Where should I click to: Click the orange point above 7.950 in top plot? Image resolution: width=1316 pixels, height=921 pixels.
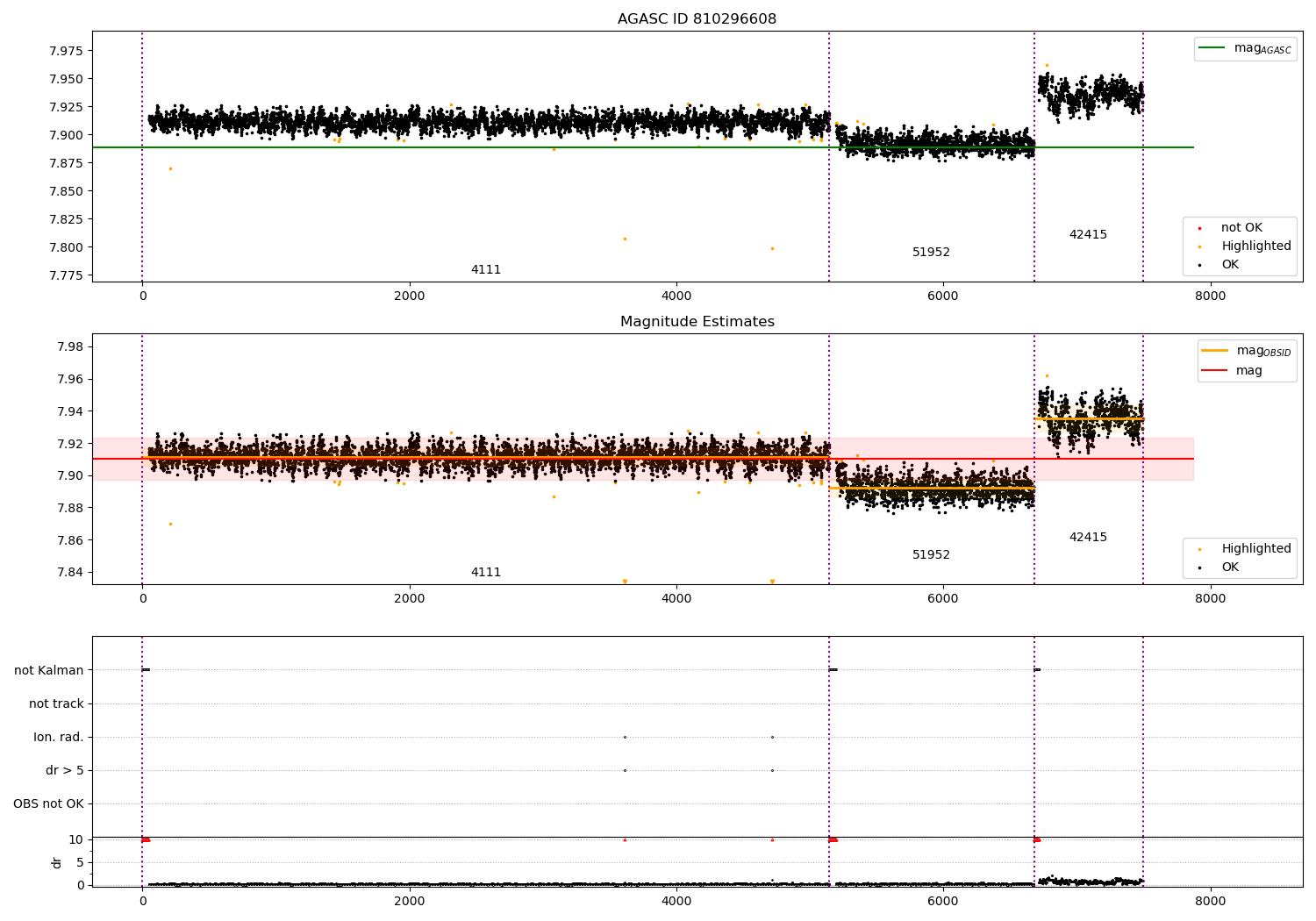[x=1047, y=65]
